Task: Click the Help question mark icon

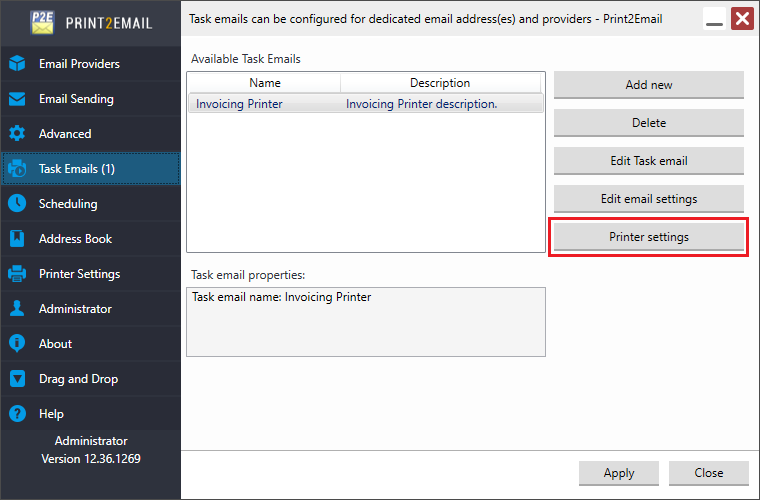Action: 17,414
